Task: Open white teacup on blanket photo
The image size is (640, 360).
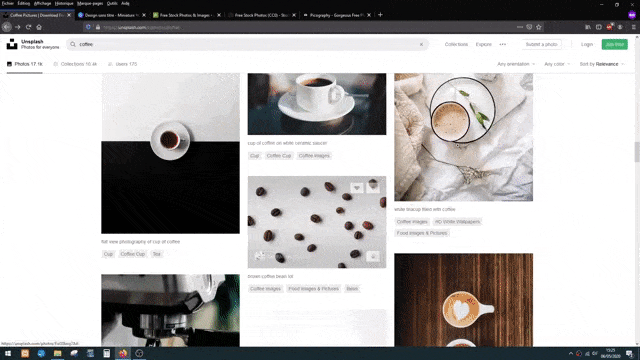Action: 464,137
